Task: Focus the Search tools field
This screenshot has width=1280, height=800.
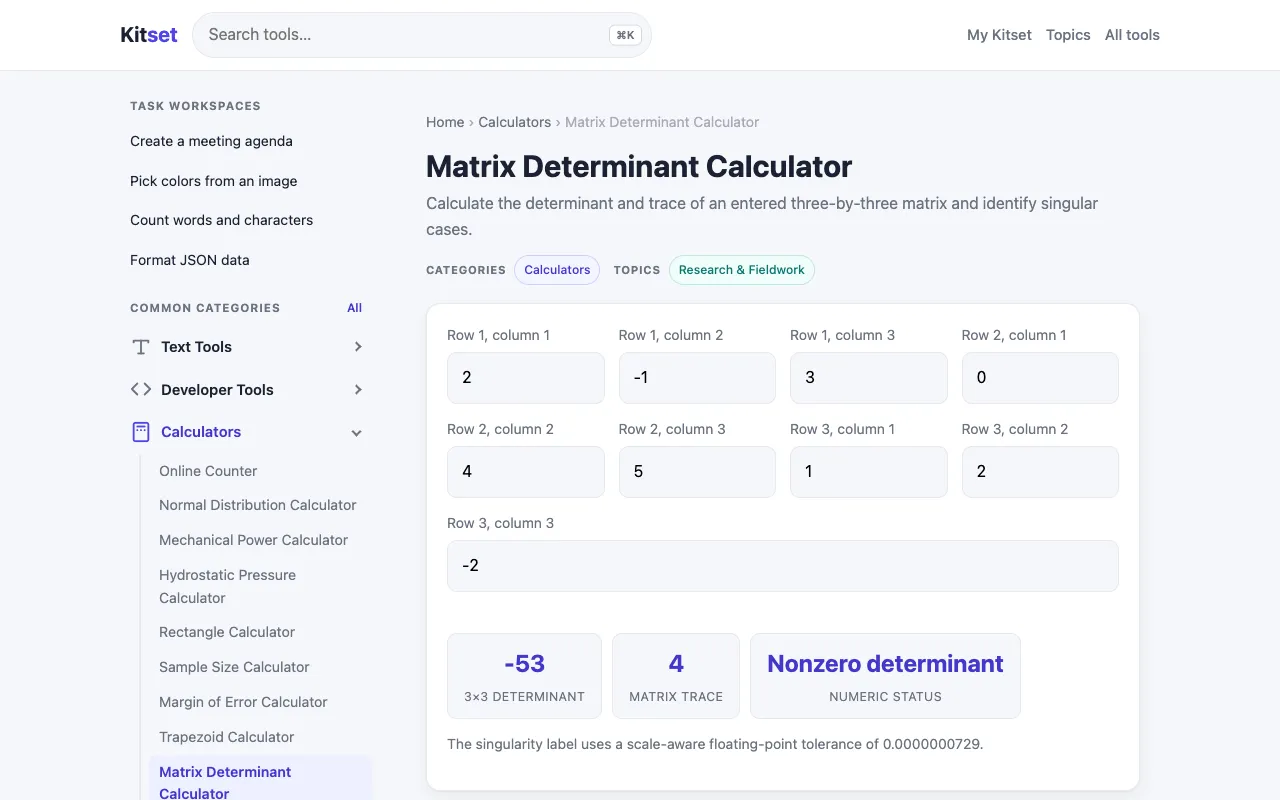Action: point(422,35)
